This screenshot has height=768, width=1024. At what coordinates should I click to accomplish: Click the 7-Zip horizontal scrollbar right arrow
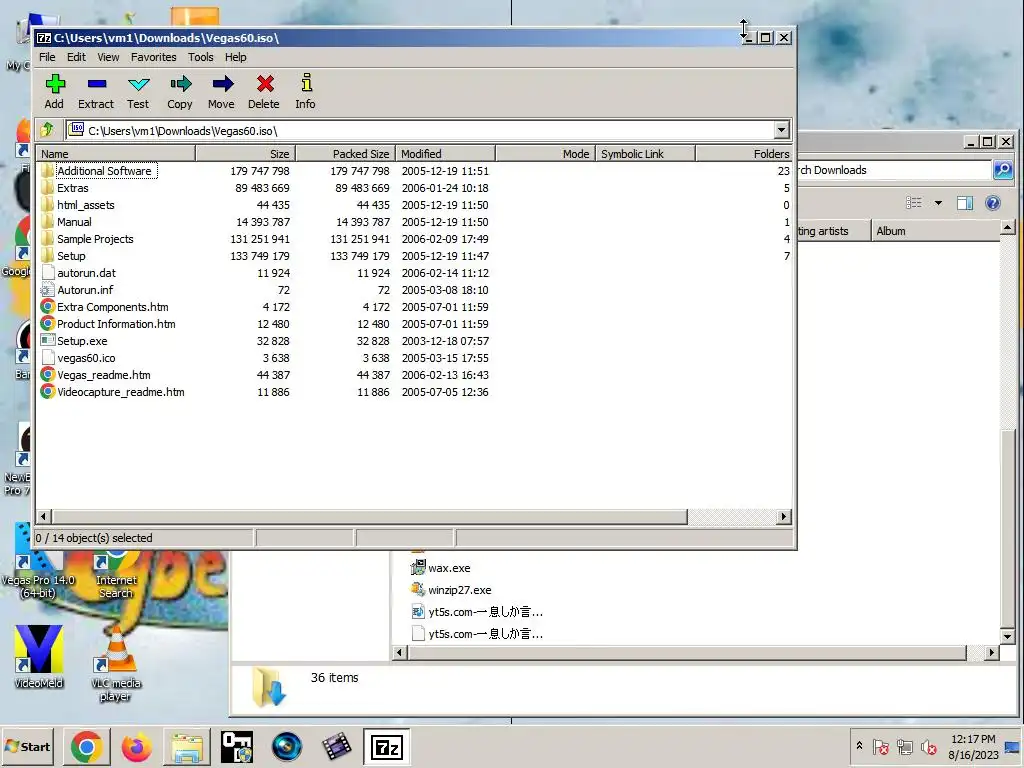click(x=784, y=517)
